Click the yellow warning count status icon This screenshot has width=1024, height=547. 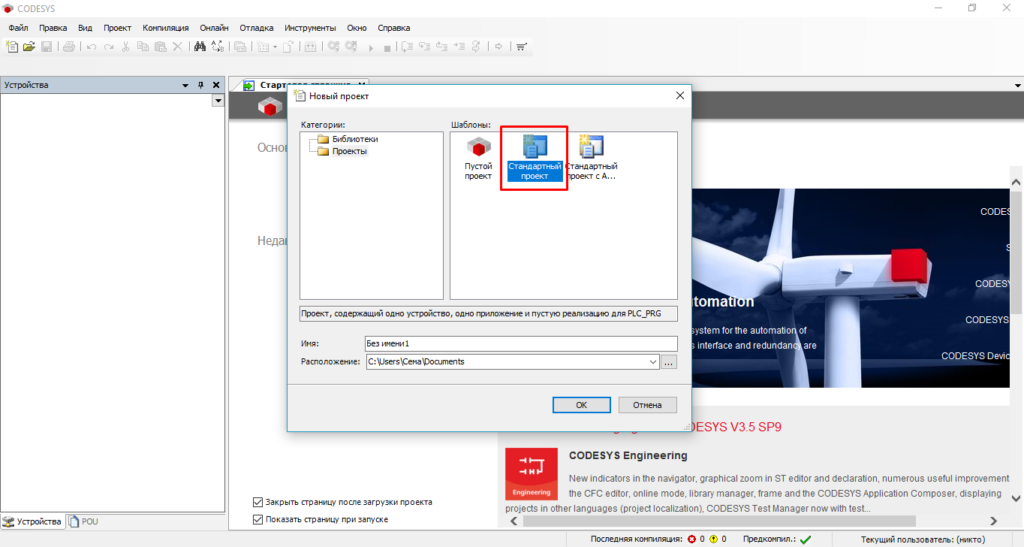713,539
